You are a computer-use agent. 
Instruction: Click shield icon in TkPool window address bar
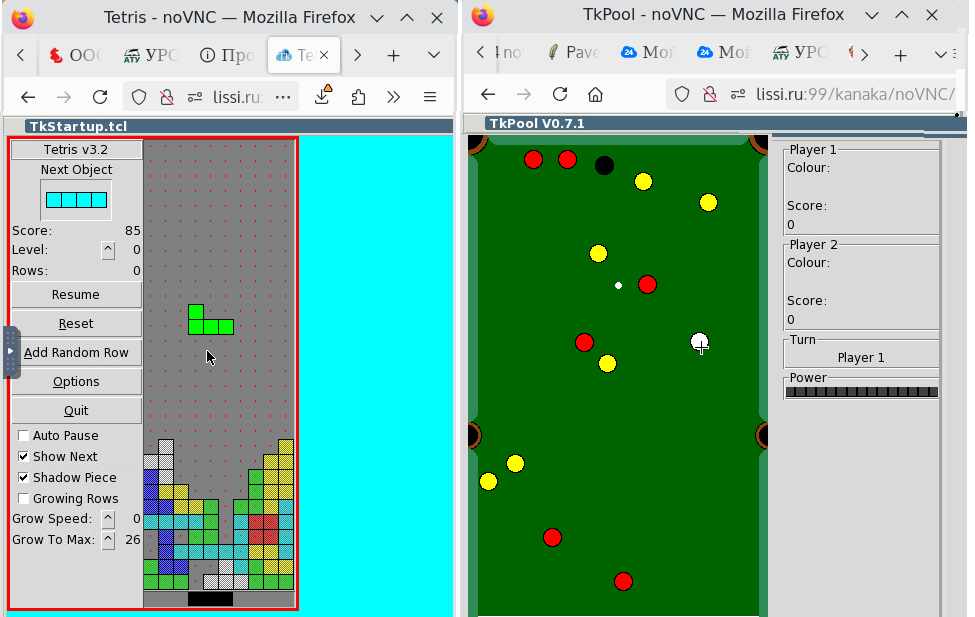point(682,94)
